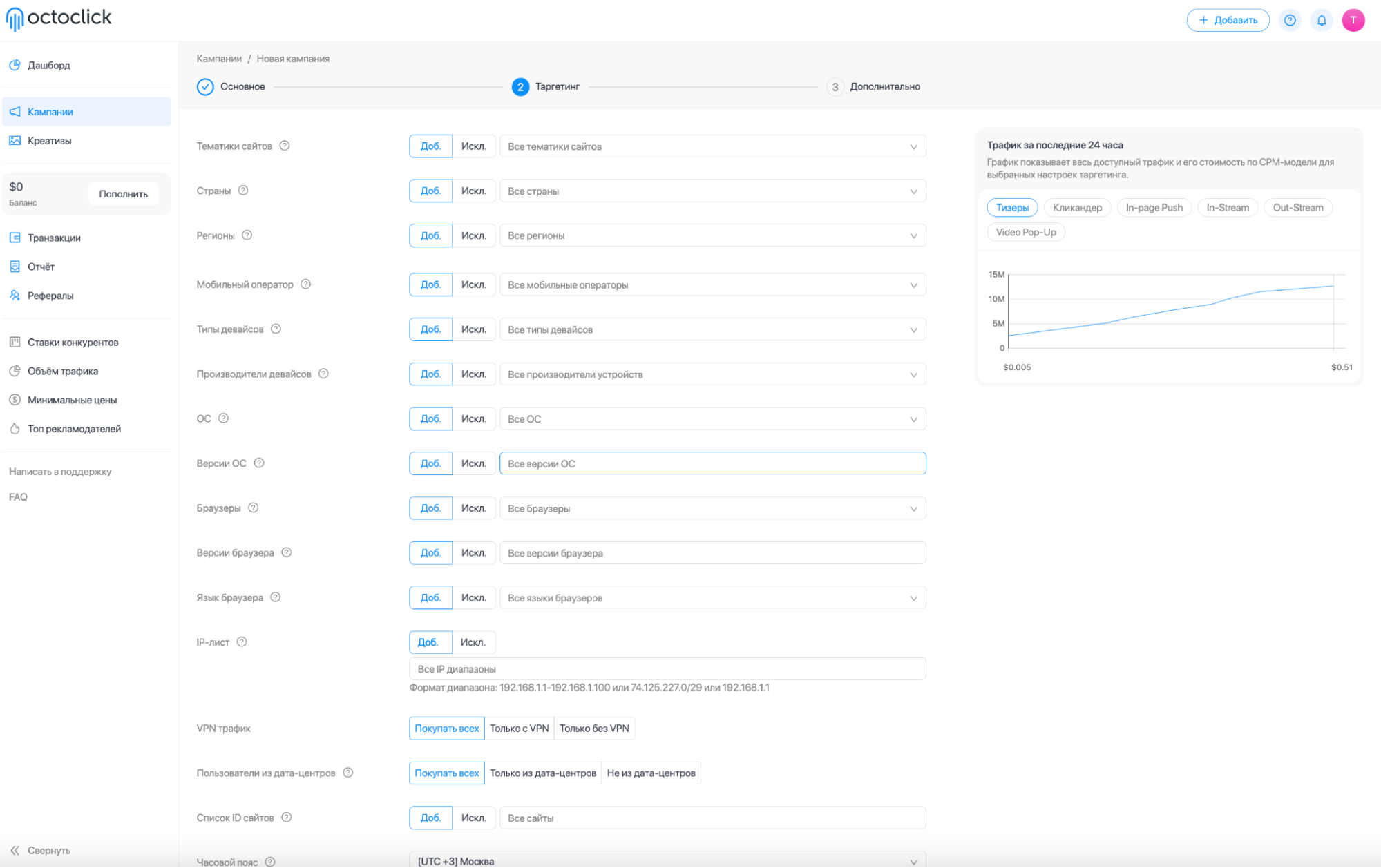The image size is (1381, 868).
Task: Open the FAQ link
Action: [18, 497]
